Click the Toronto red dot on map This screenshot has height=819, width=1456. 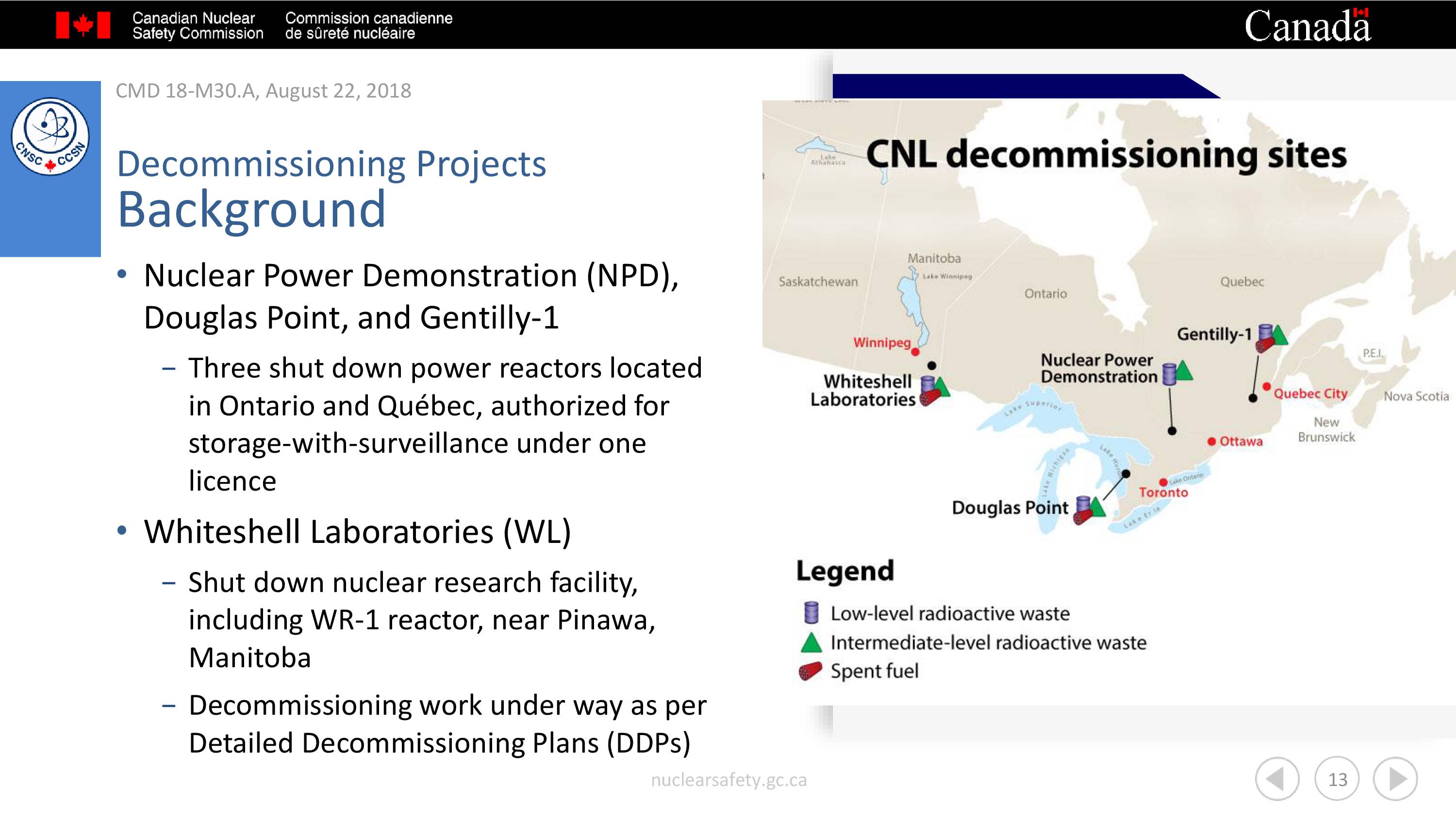[x=1163, y=482]
